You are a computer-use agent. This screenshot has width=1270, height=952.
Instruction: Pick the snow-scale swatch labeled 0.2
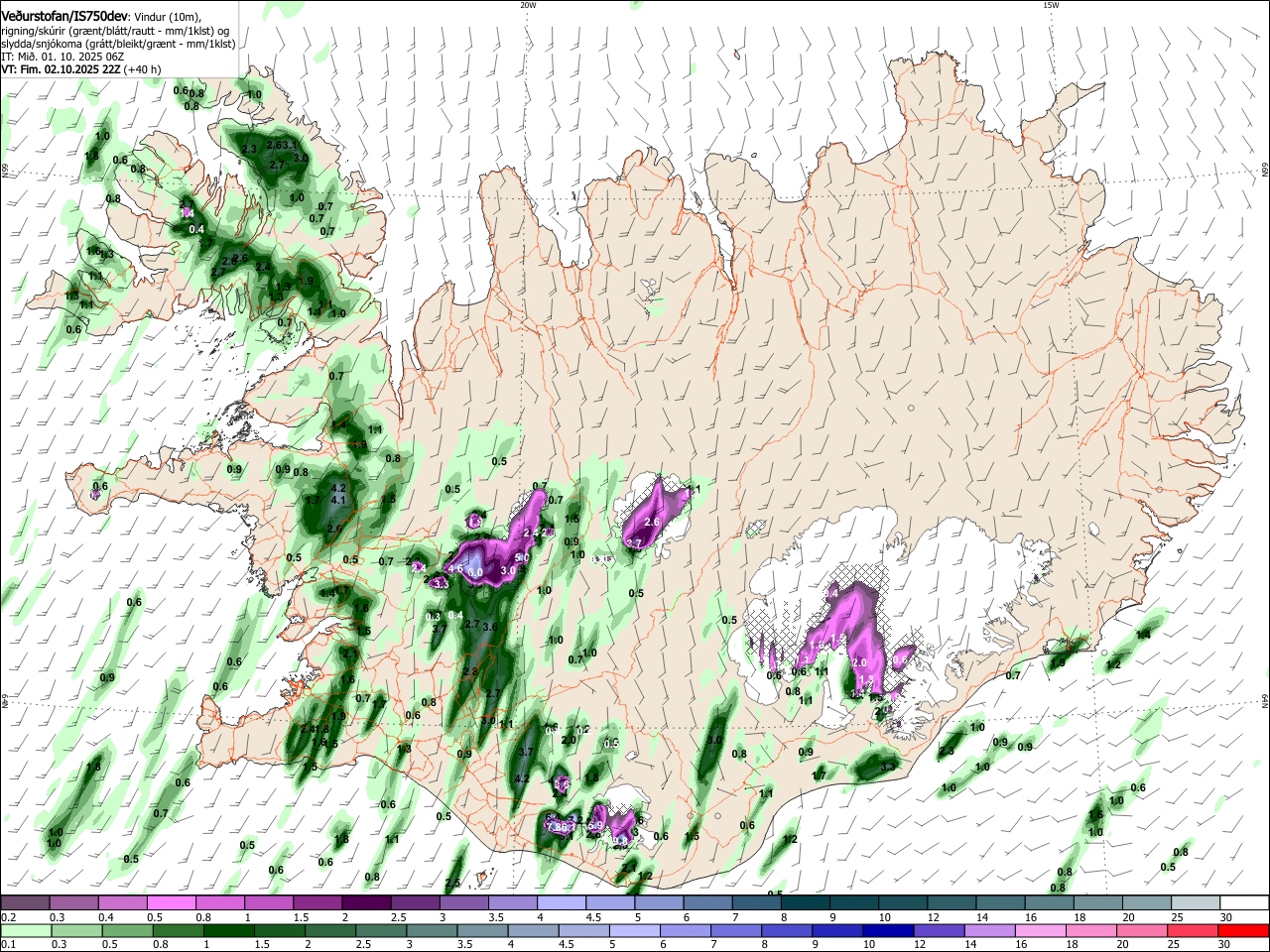[24, 902]
